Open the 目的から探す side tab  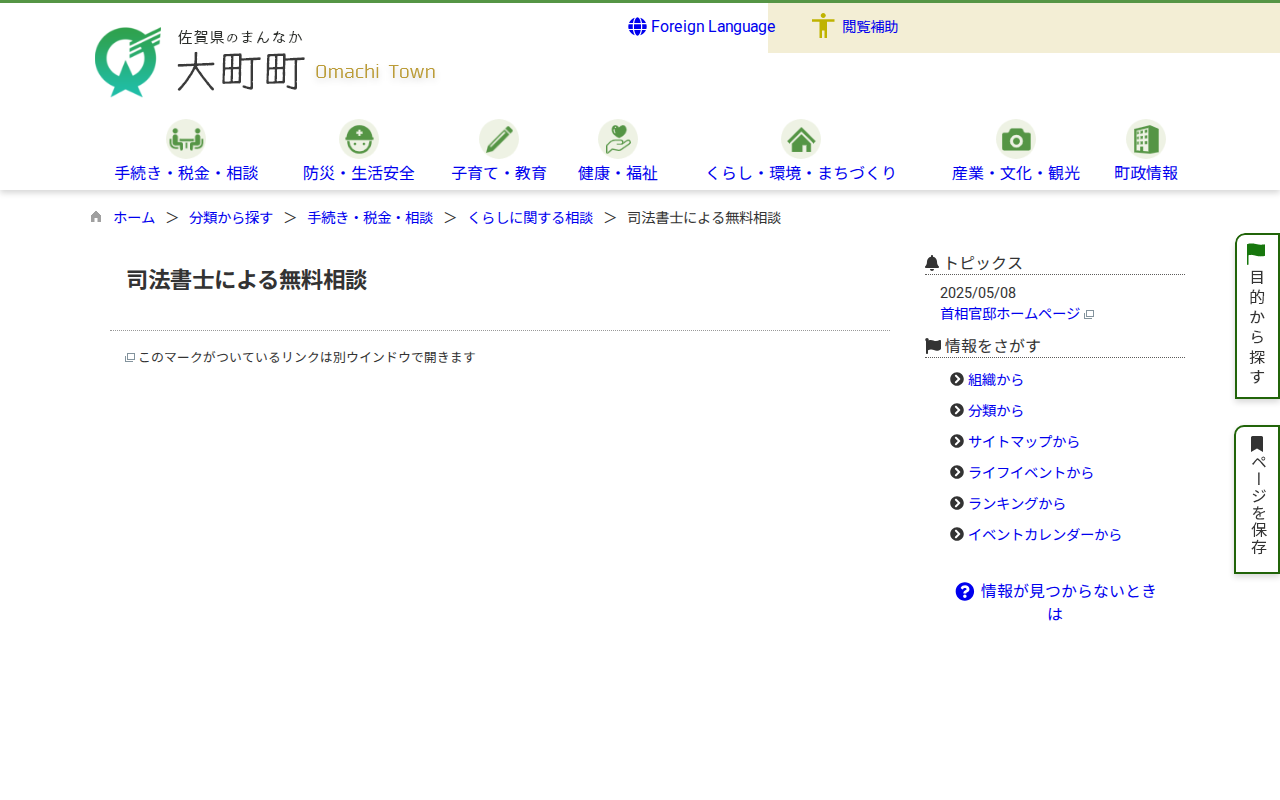point(1257,316)
